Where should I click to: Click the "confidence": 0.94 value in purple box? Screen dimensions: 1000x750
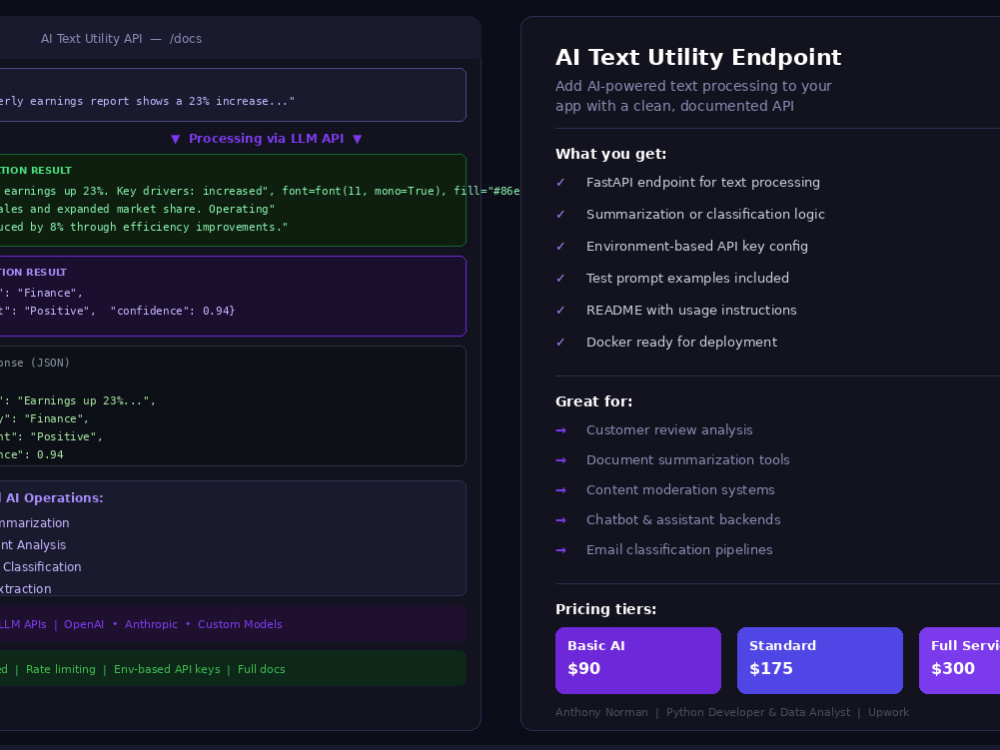click(x=172, y=311)
